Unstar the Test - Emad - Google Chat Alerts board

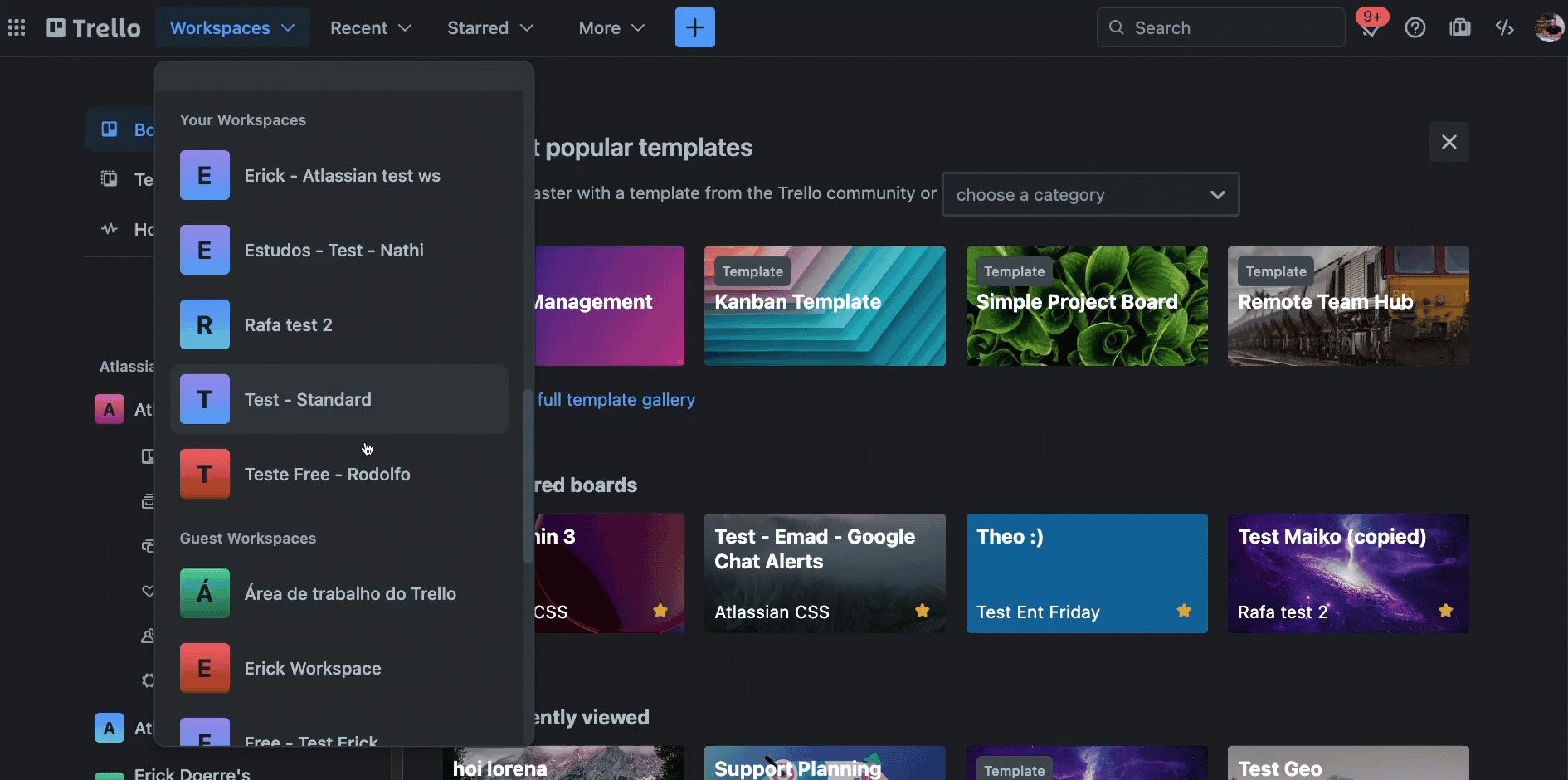pyautogui.click(x=922, y=611)
